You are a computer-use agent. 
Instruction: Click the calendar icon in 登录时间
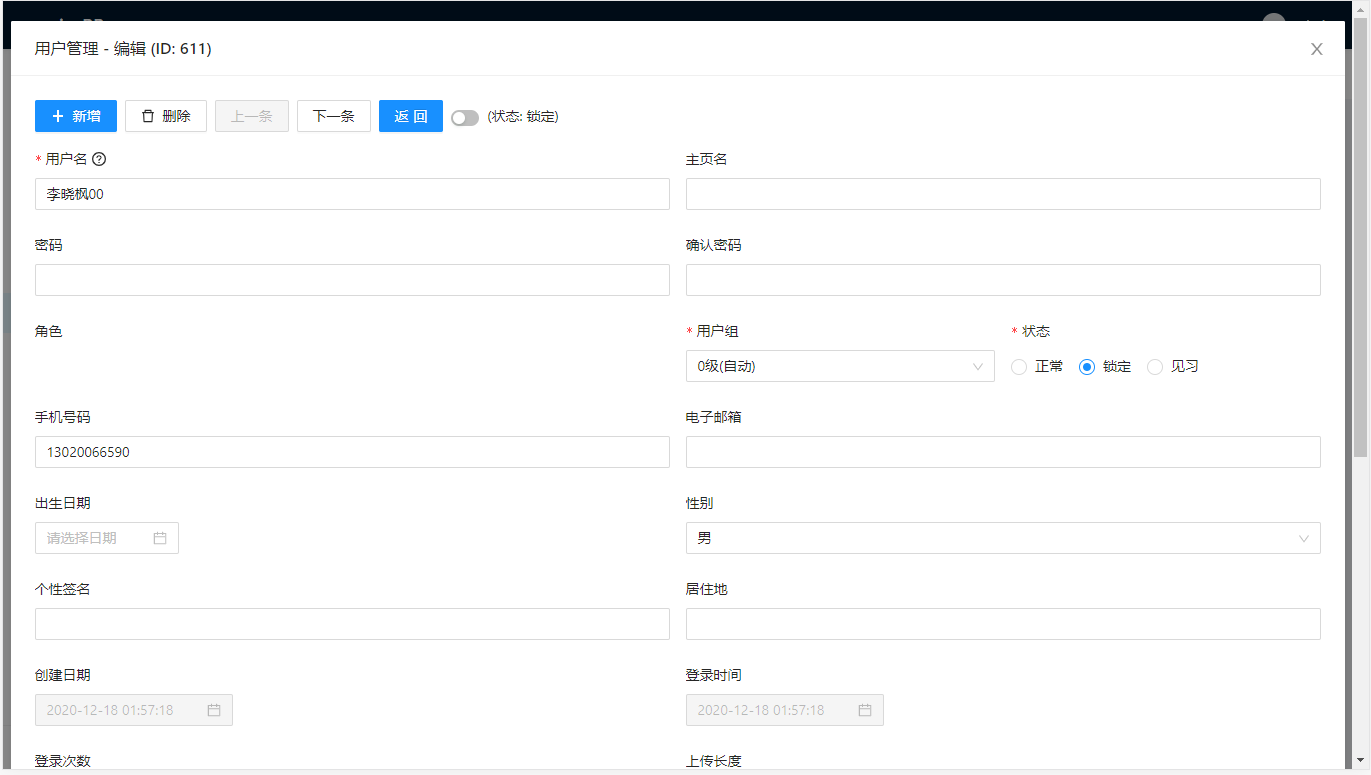pyautogui.click(x=865, y=710)
